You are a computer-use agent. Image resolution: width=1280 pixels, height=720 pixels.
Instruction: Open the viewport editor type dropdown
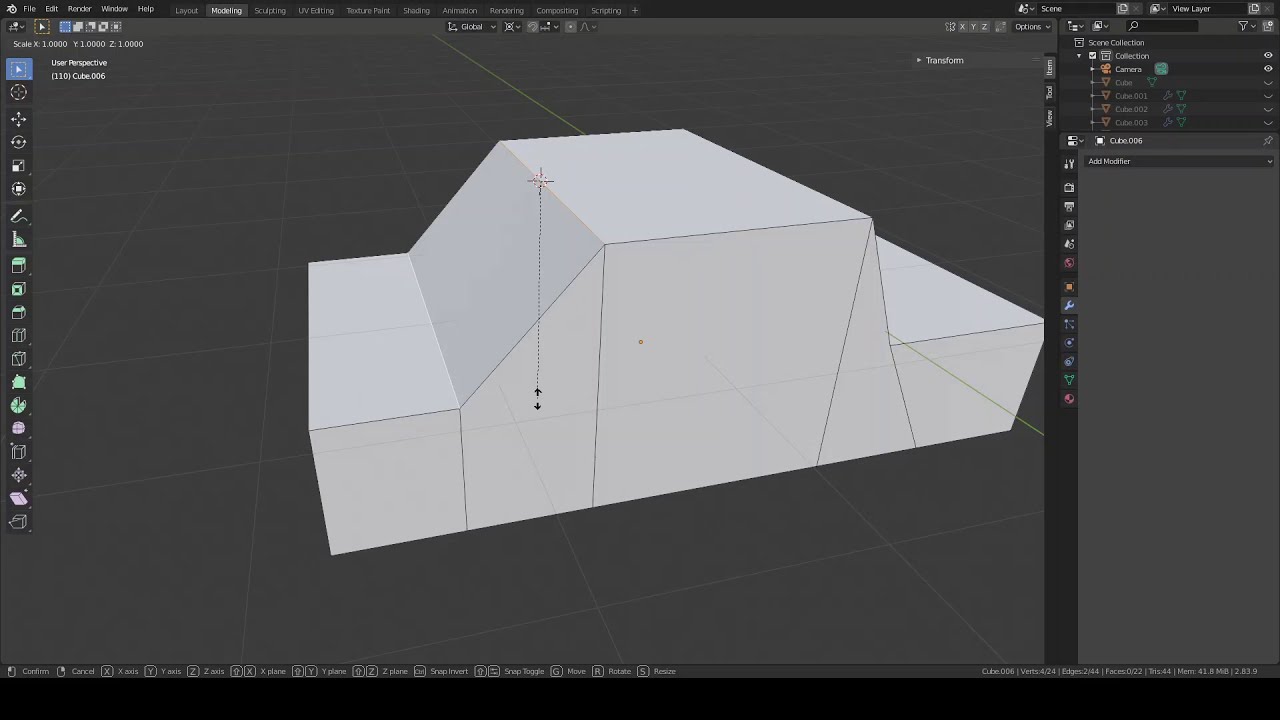tap(17, 26)
